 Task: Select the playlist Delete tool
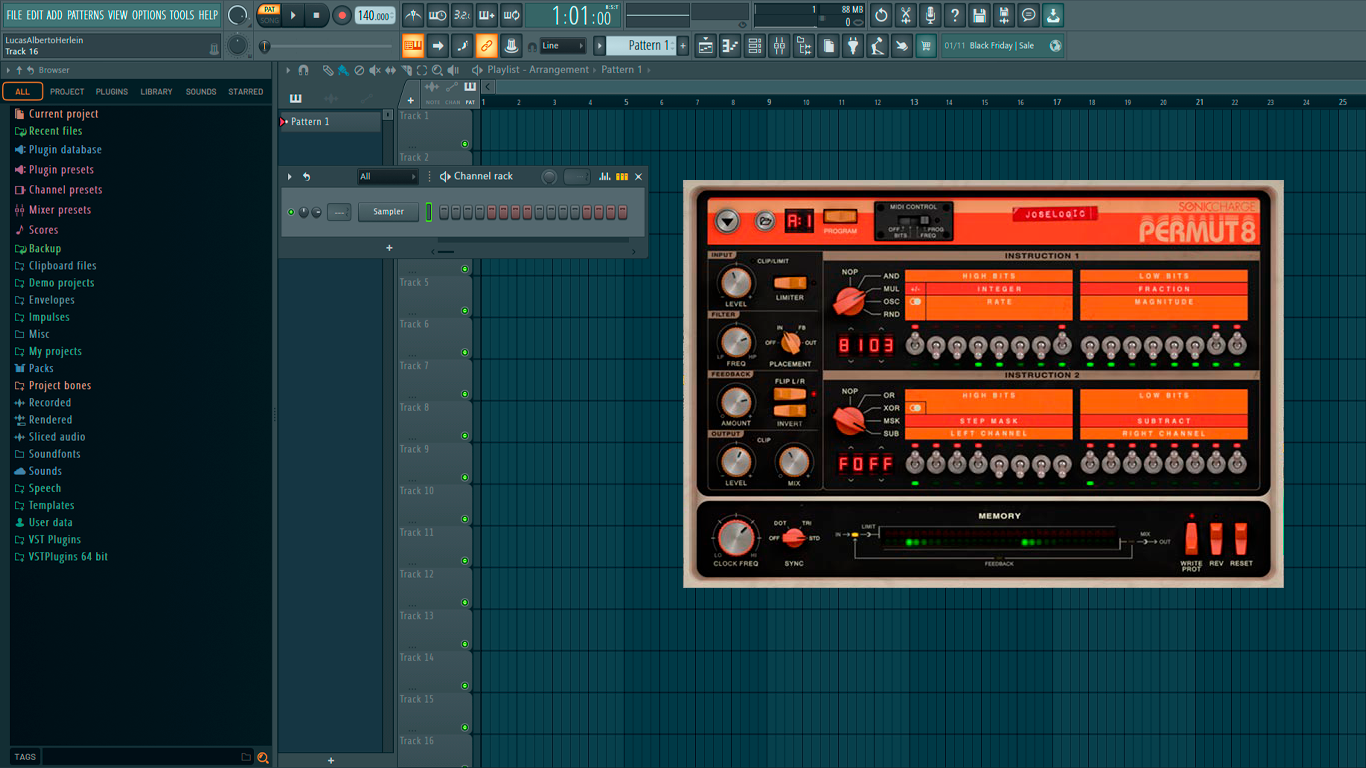click(359, 70)
